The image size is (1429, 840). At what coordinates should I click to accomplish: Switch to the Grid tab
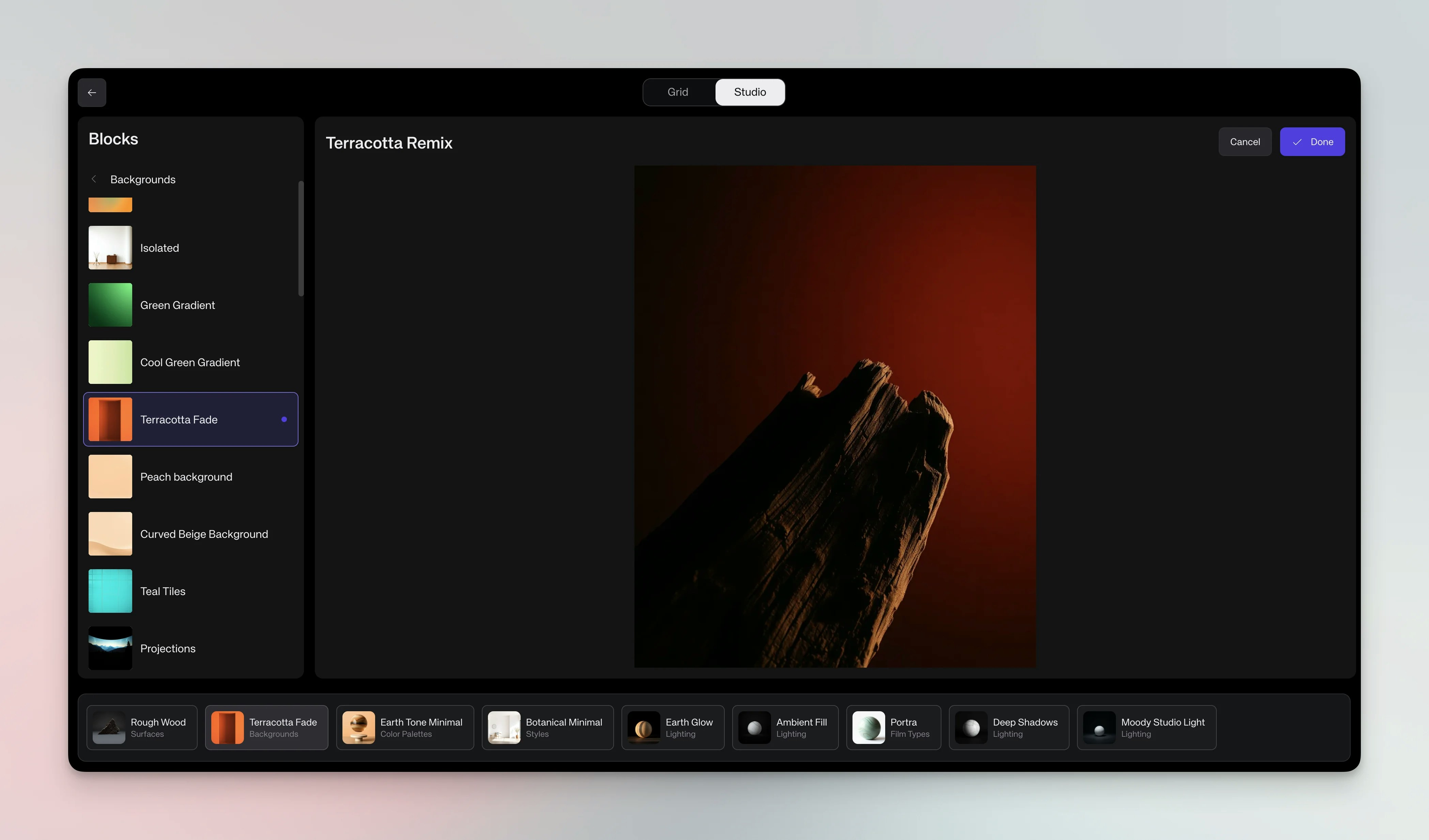click(678, 92)
